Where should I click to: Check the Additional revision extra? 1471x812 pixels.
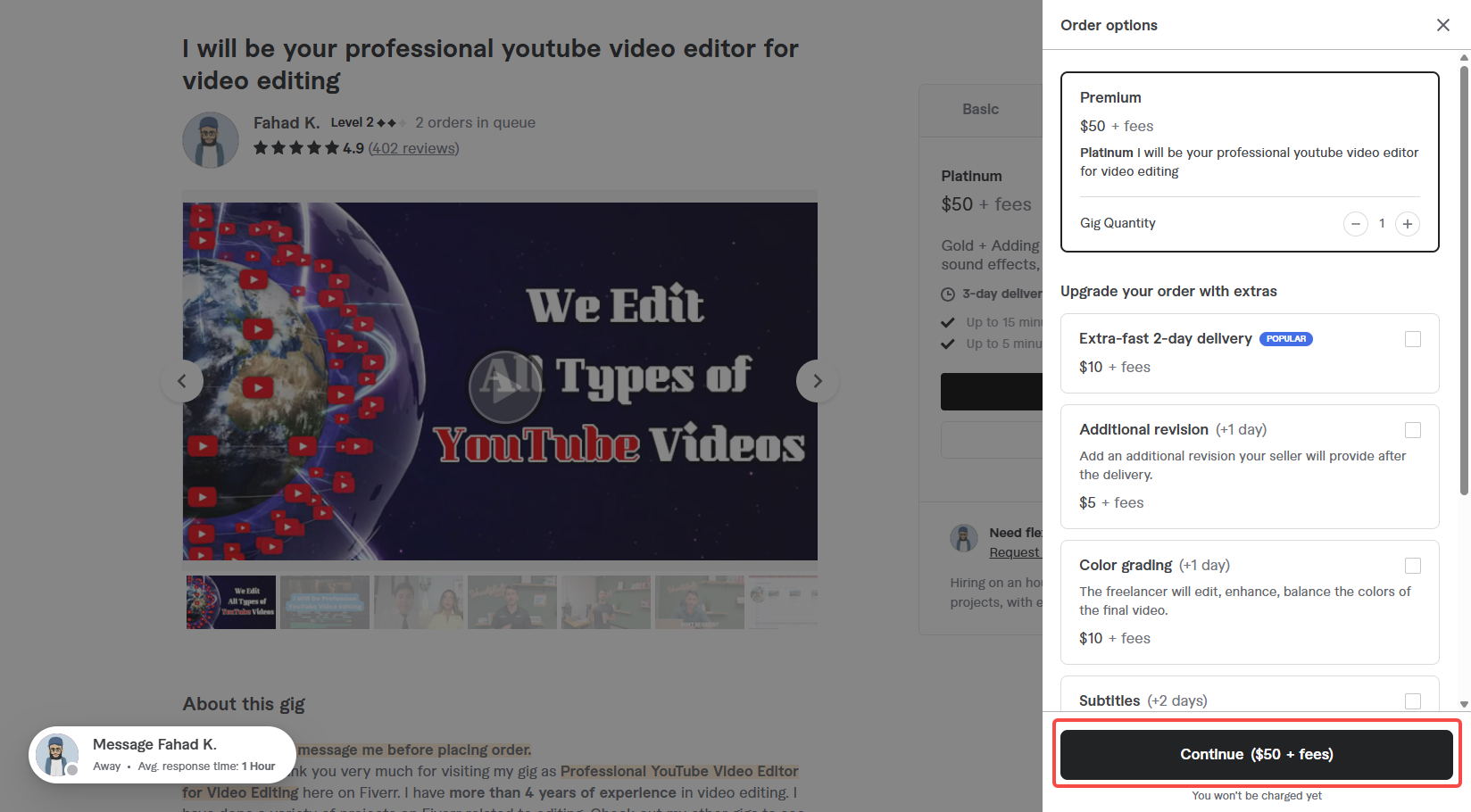1413,430
